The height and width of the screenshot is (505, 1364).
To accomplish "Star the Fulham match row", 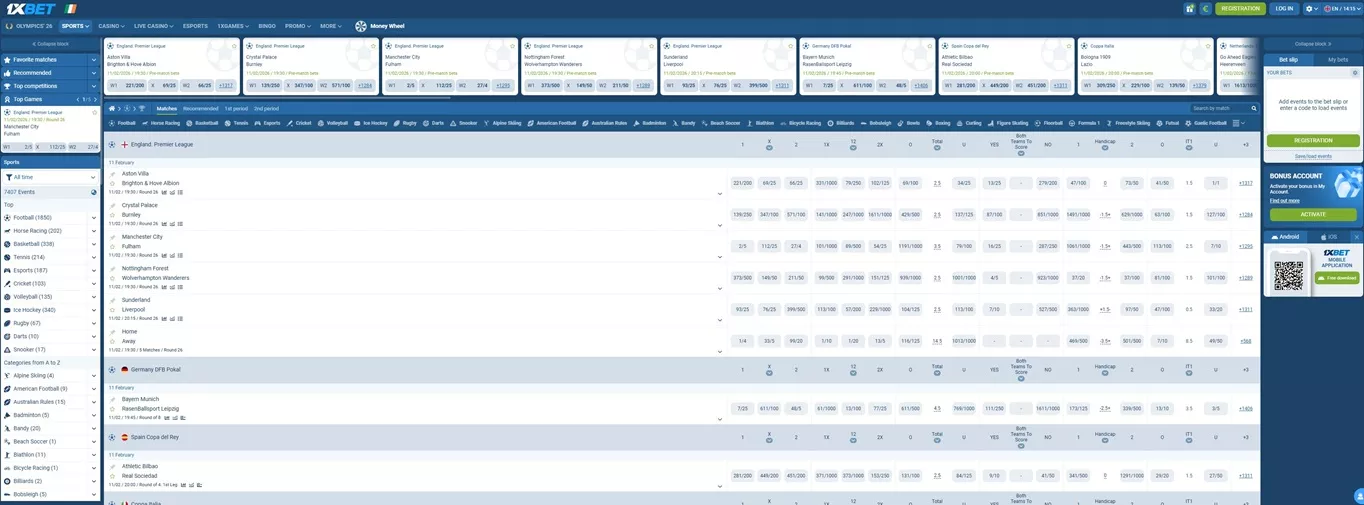I will point(113,246).
